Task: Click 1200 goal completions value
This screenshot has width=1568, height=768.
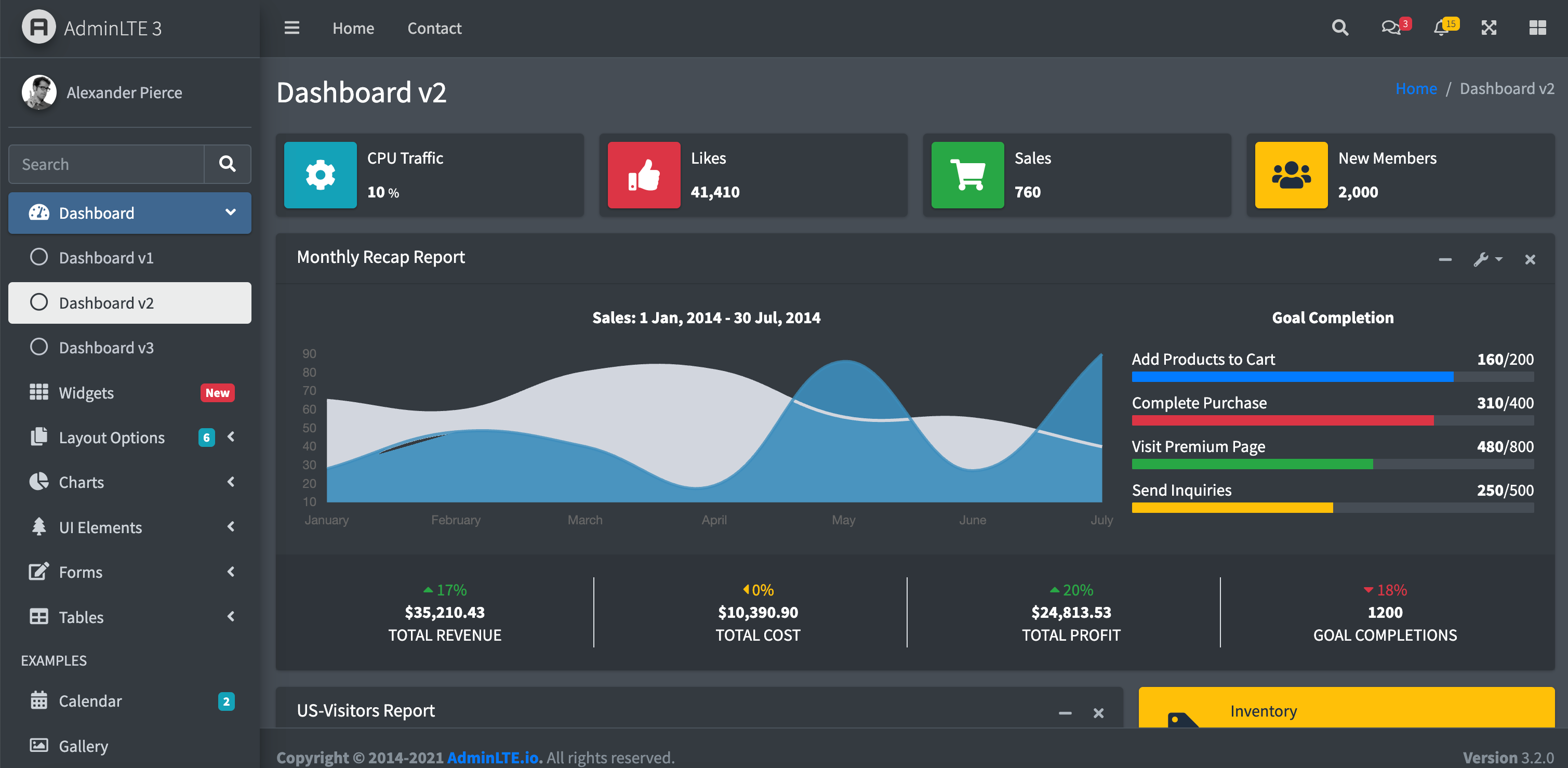Action: (1385, 612)
